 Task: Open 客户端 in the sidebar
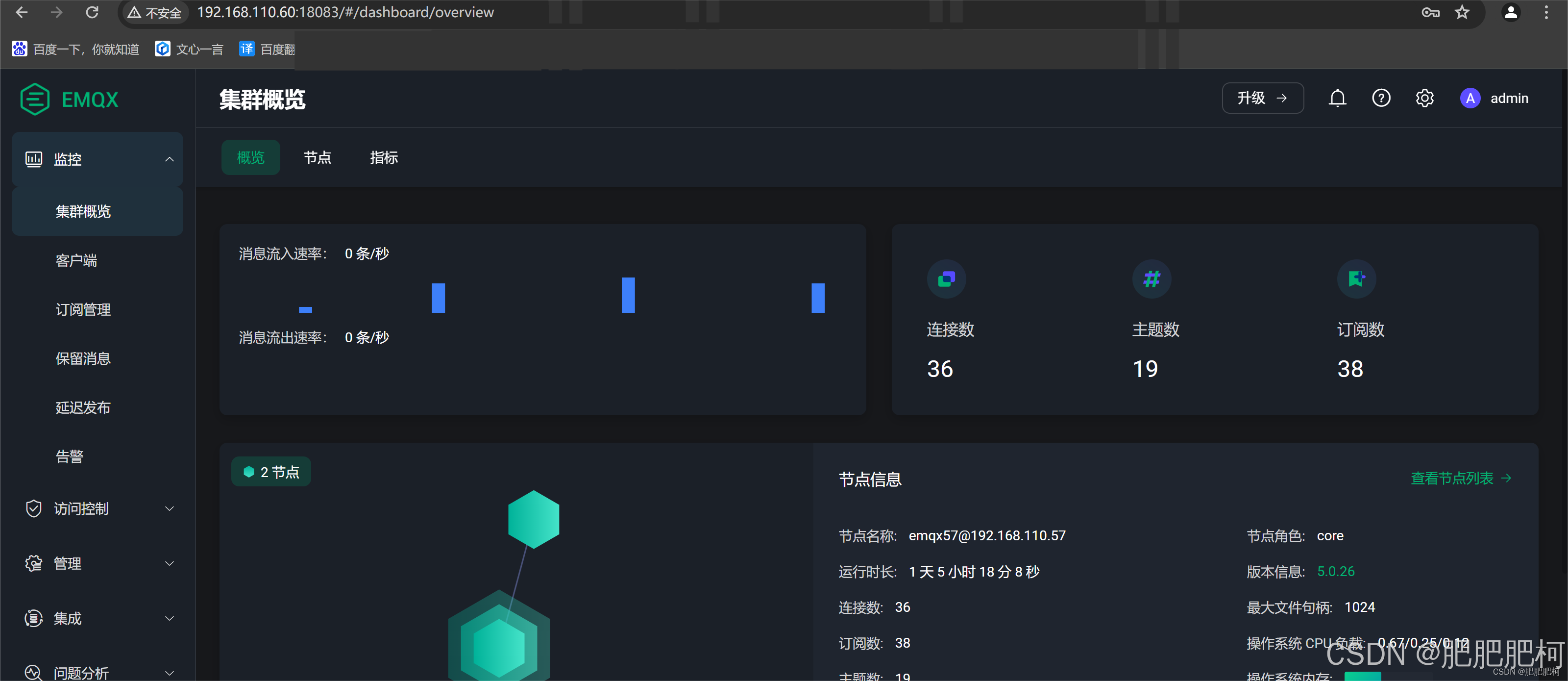tap(76, 261)
